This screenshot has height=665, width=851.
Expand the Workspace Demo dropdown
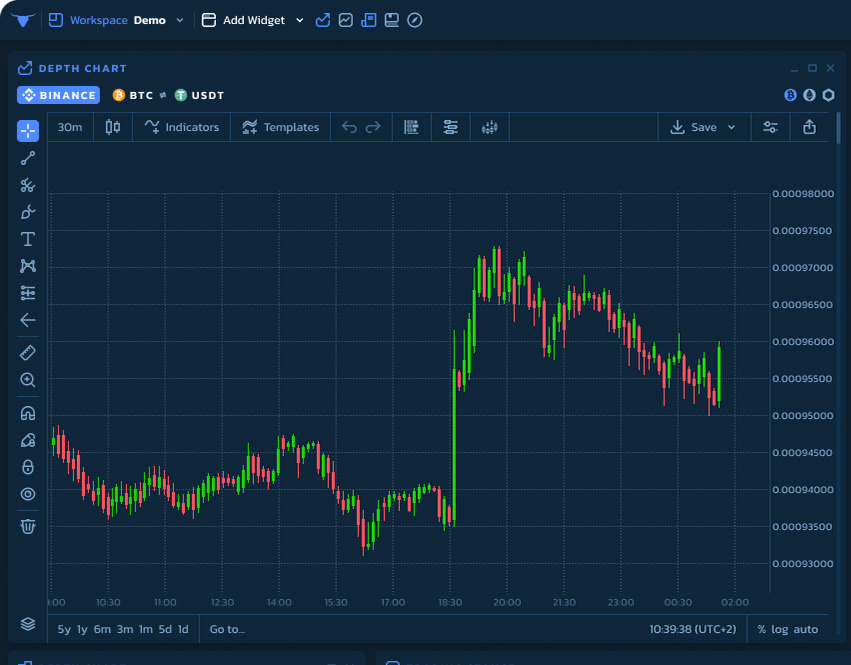click(x=180, y=20)
